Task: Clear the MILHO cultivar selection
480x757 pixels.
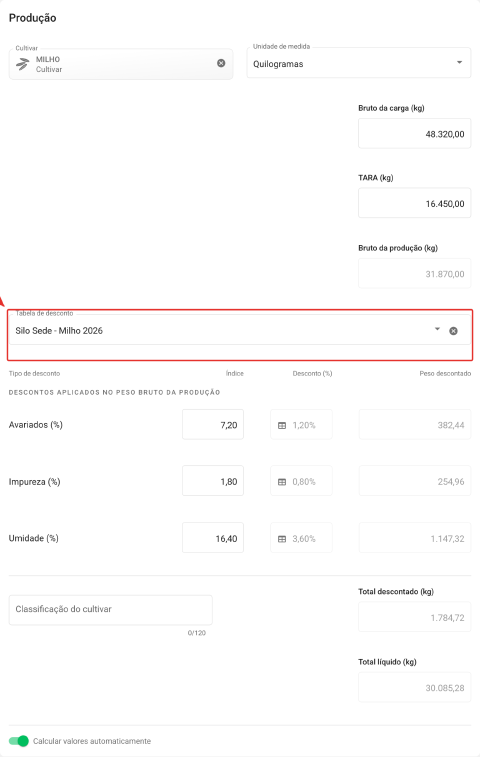Action: (x=221, y=63)
